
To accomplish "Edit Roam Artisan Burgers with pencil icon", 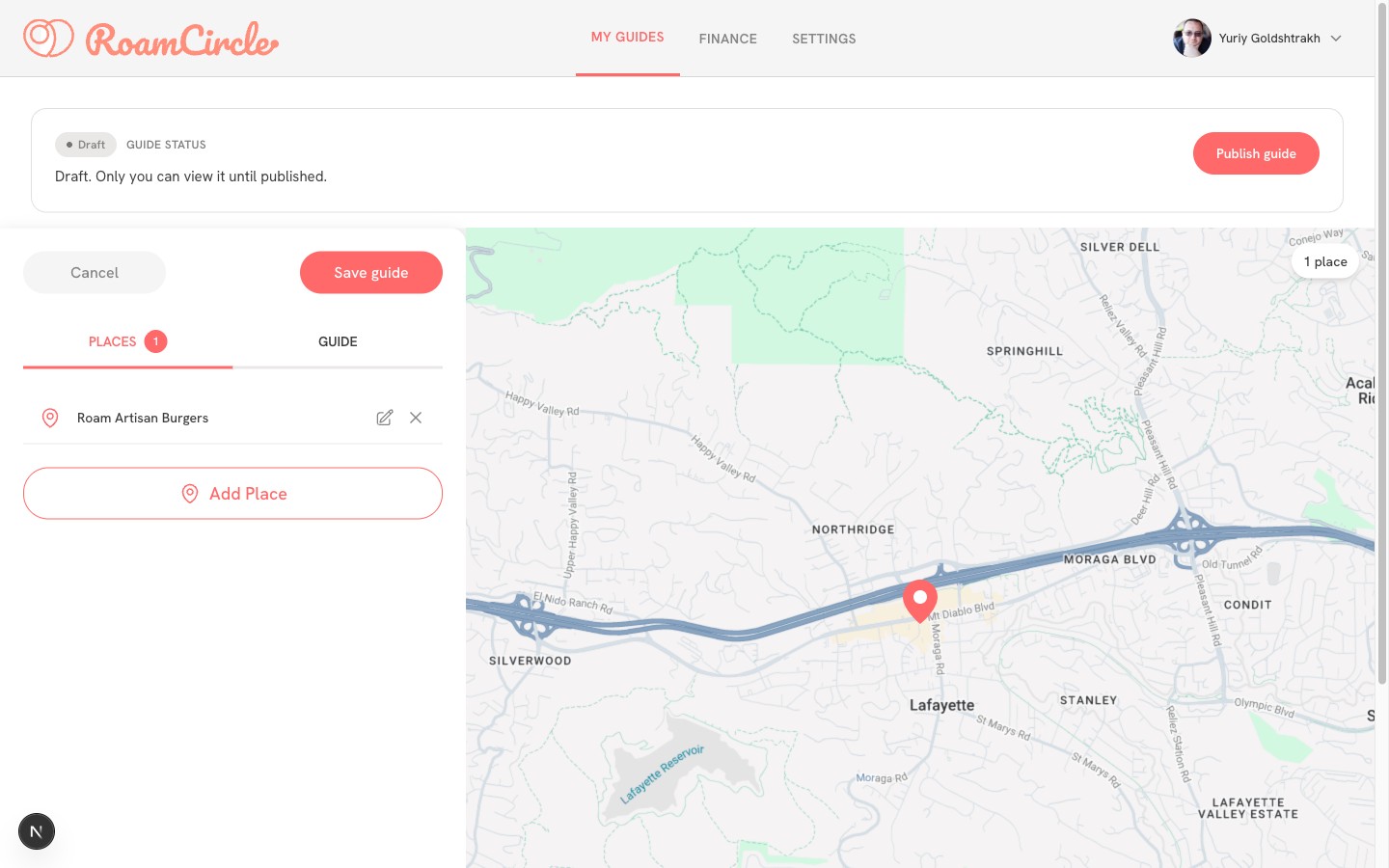I will tap(385, 418).
